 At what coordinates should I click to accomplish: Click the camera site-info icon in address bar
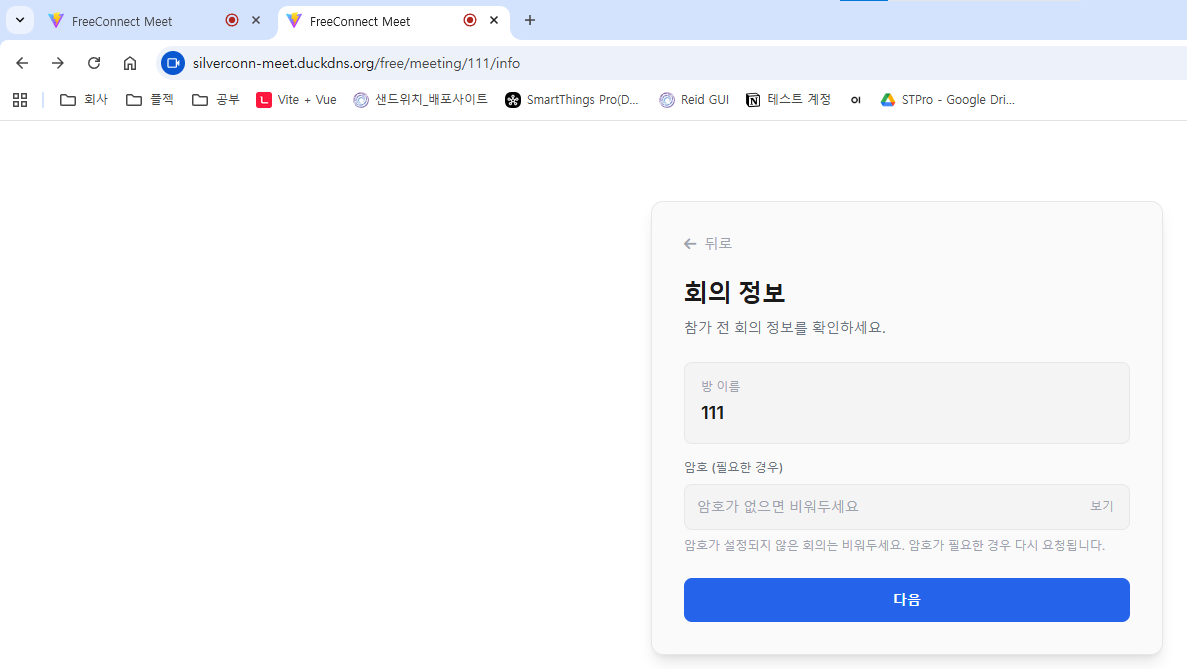(173, 63)
